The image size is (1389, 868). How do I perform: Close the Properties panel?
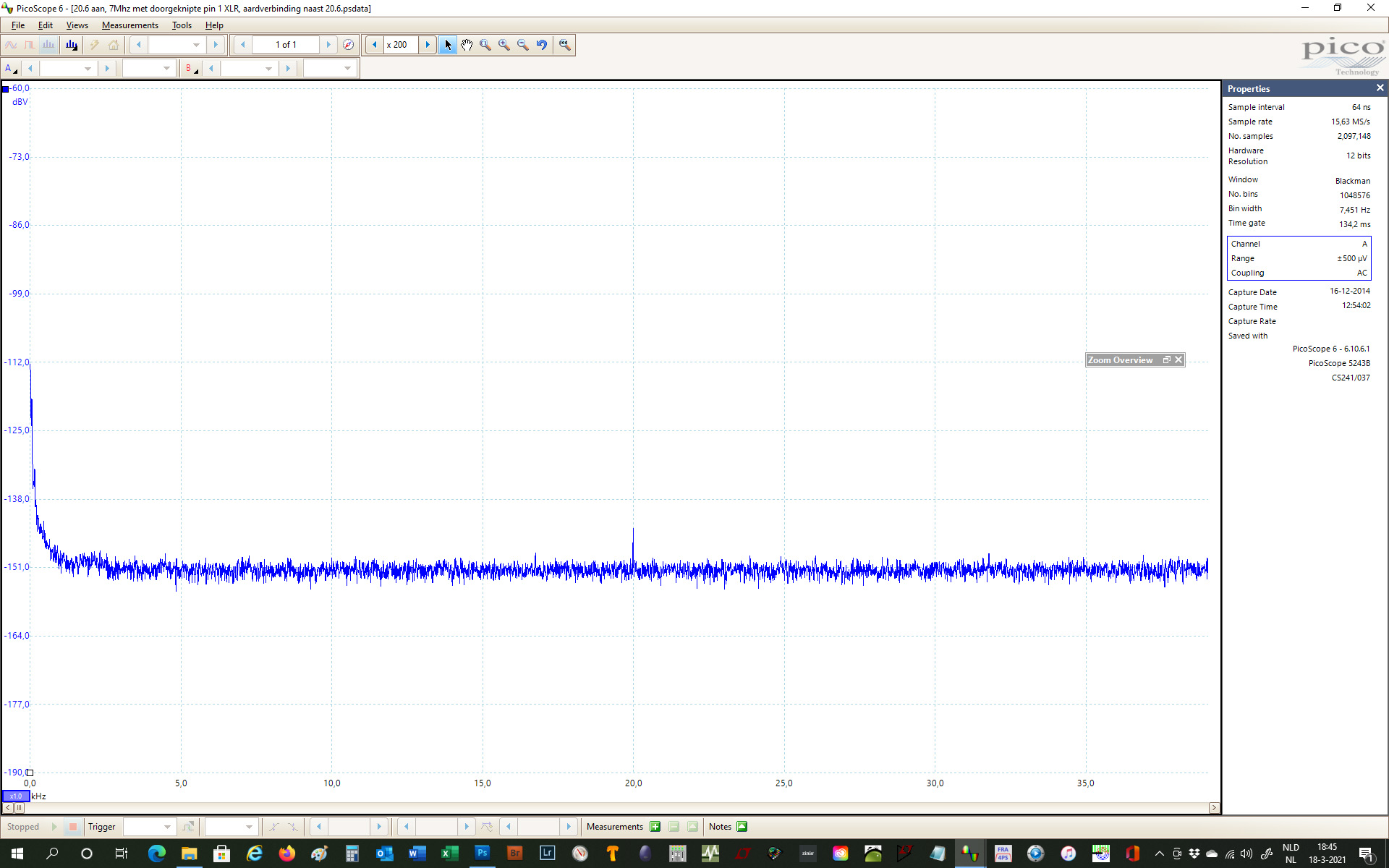1380,88
